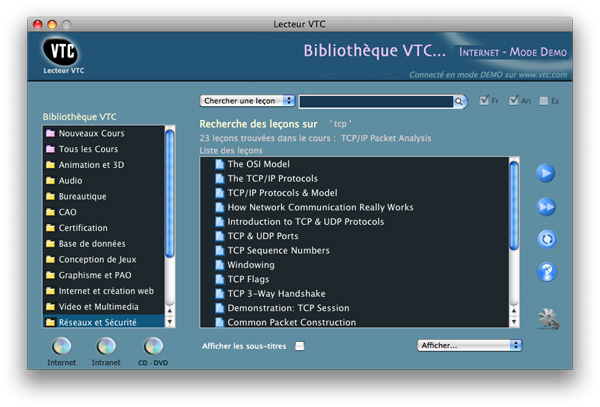Viewport: 600px width, 407px height.
Task: Click the lesson list scrollbar thumb
Action: click(514, 205)
